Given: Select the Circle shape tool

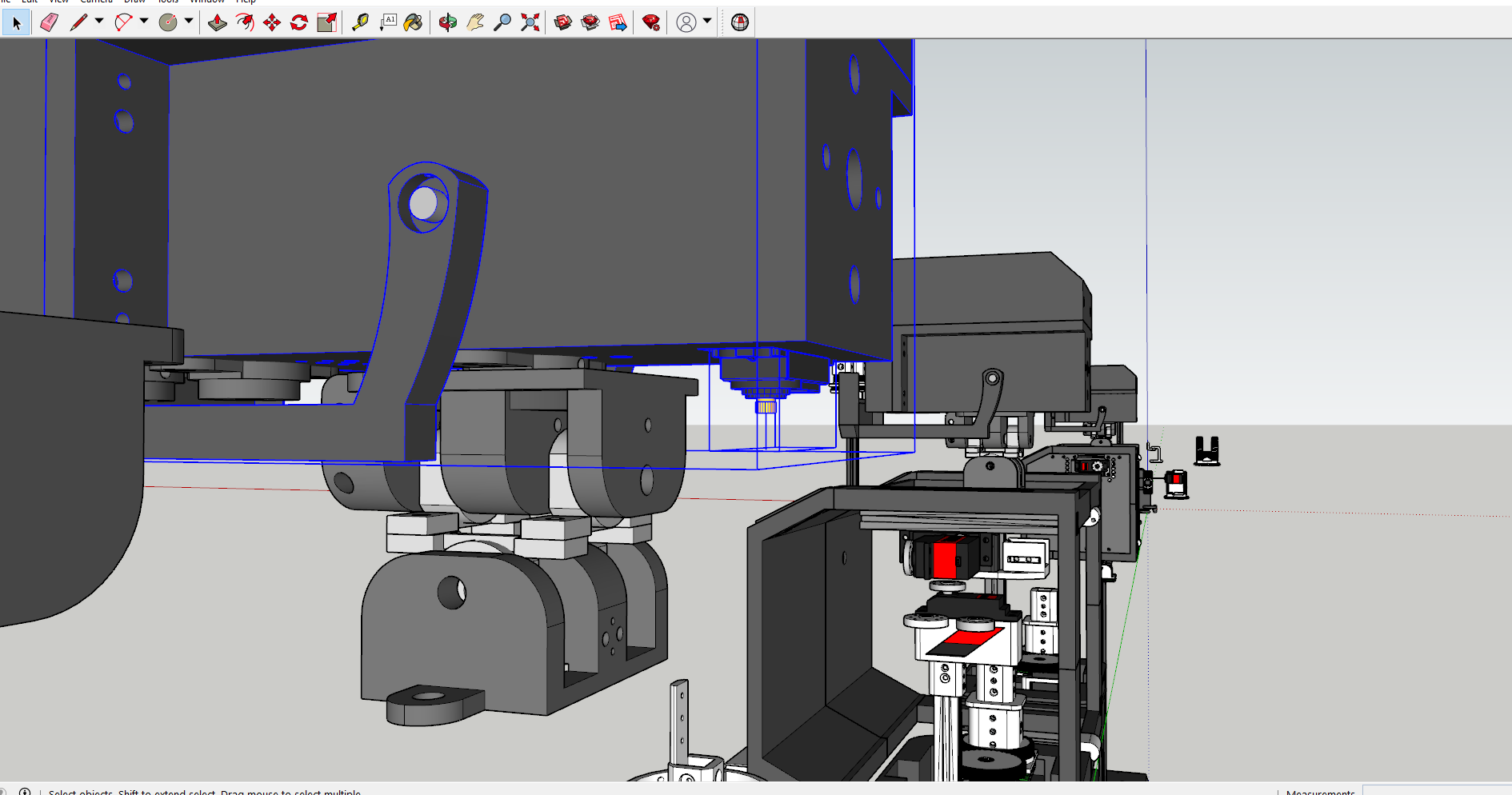Looking at the screenshot, I should click(x=168, y=22).
